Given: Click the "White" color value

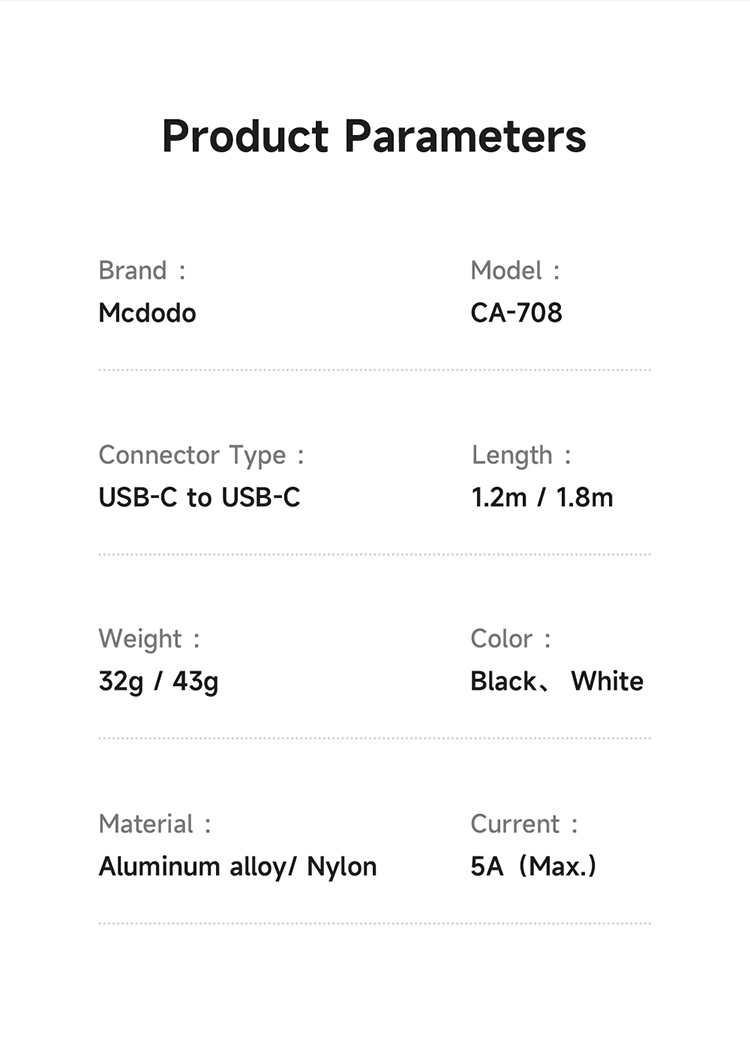Looking at the screenshot, I should tap(607, 682).
